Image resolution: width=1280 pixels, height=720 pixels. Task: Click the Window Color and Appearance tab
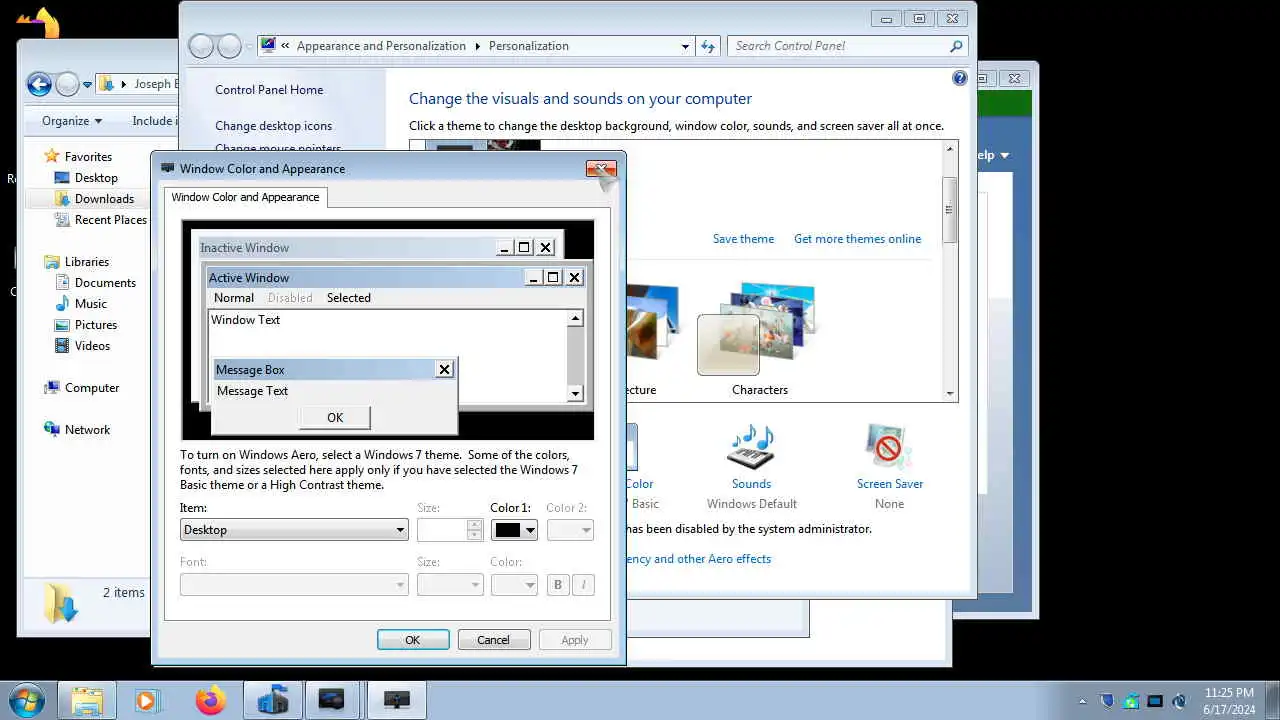tap(245, 197)
